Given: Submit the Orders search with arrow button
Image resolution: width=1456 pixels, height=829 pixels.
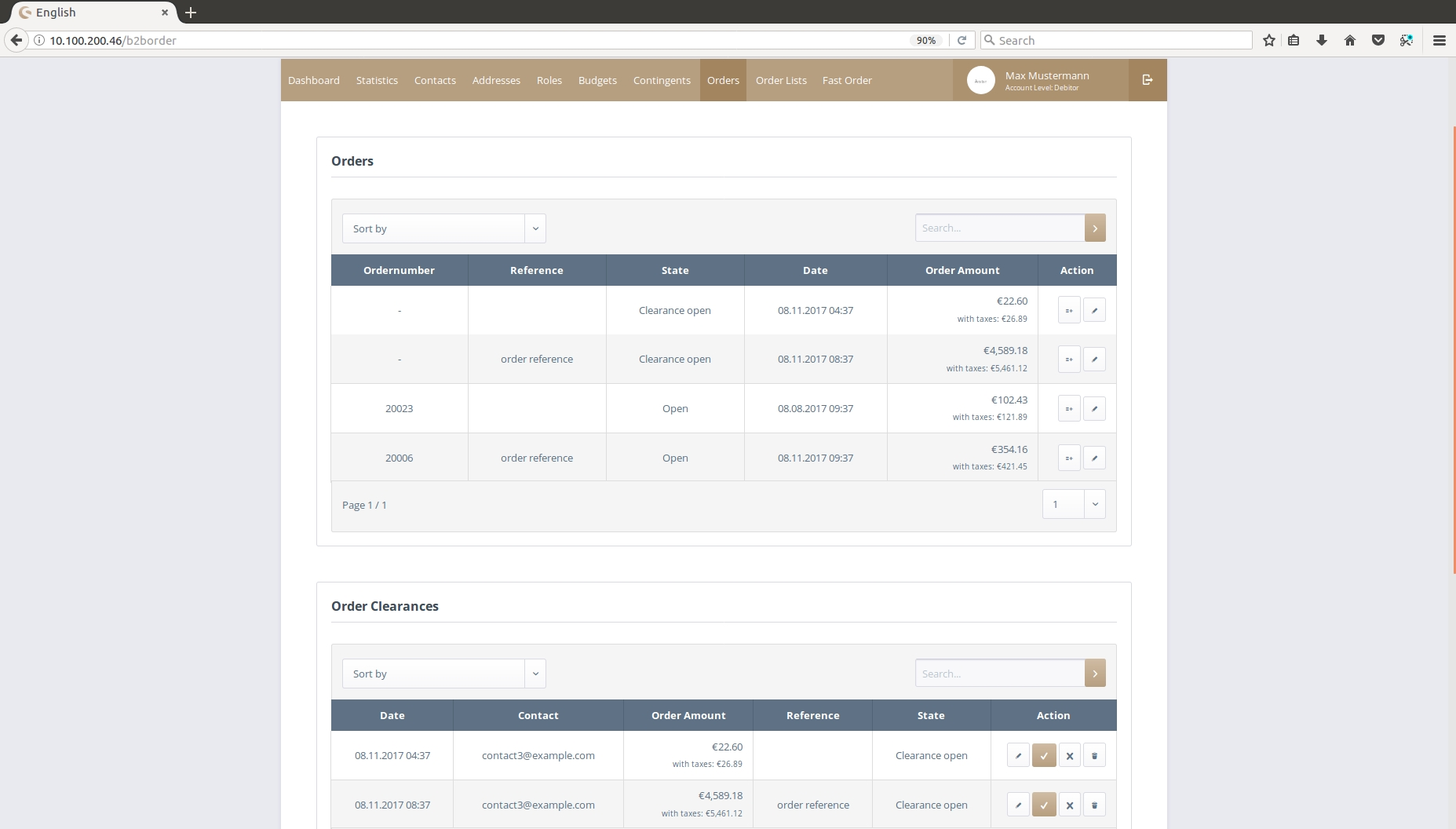Looking at the screenshot, I should [1094, 228].
